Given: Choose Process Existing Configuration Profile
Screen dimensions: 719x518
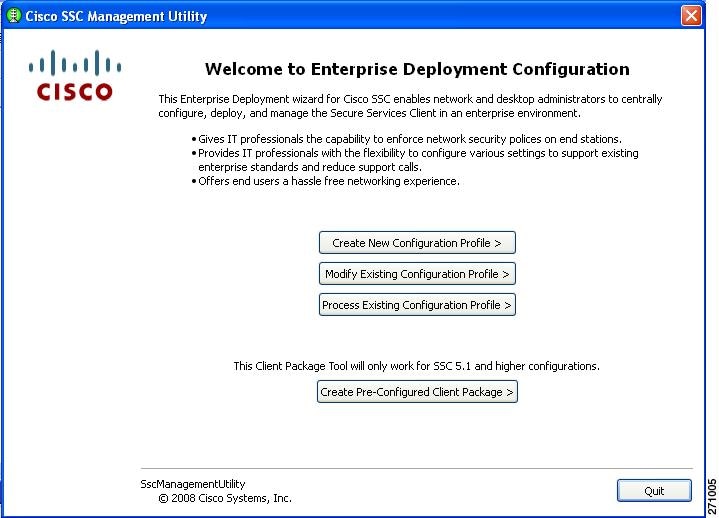Looking at the screenshot, I should click(417, 305).
